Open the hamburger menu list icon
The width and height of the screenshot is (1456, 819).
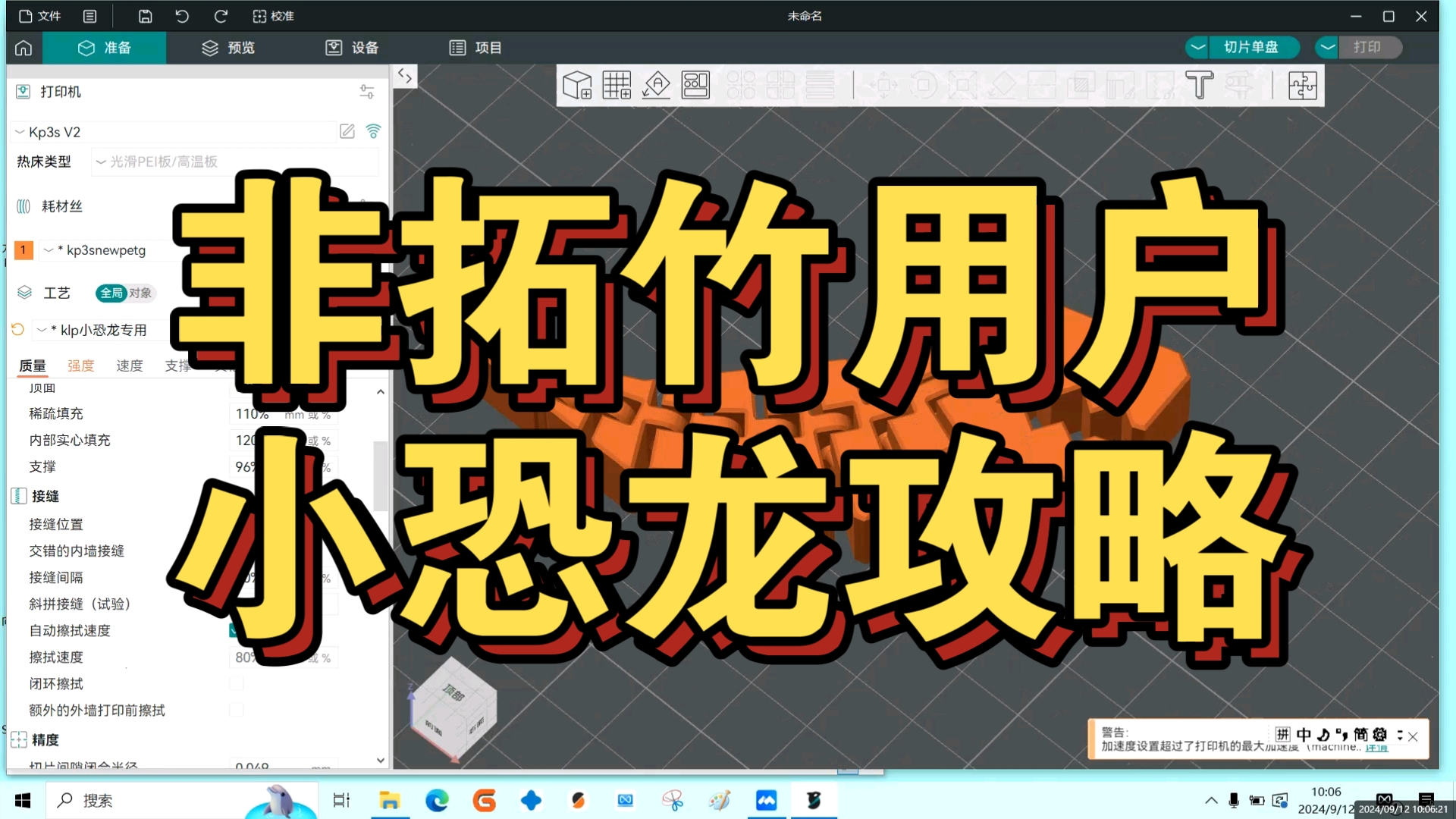point(89,16)
